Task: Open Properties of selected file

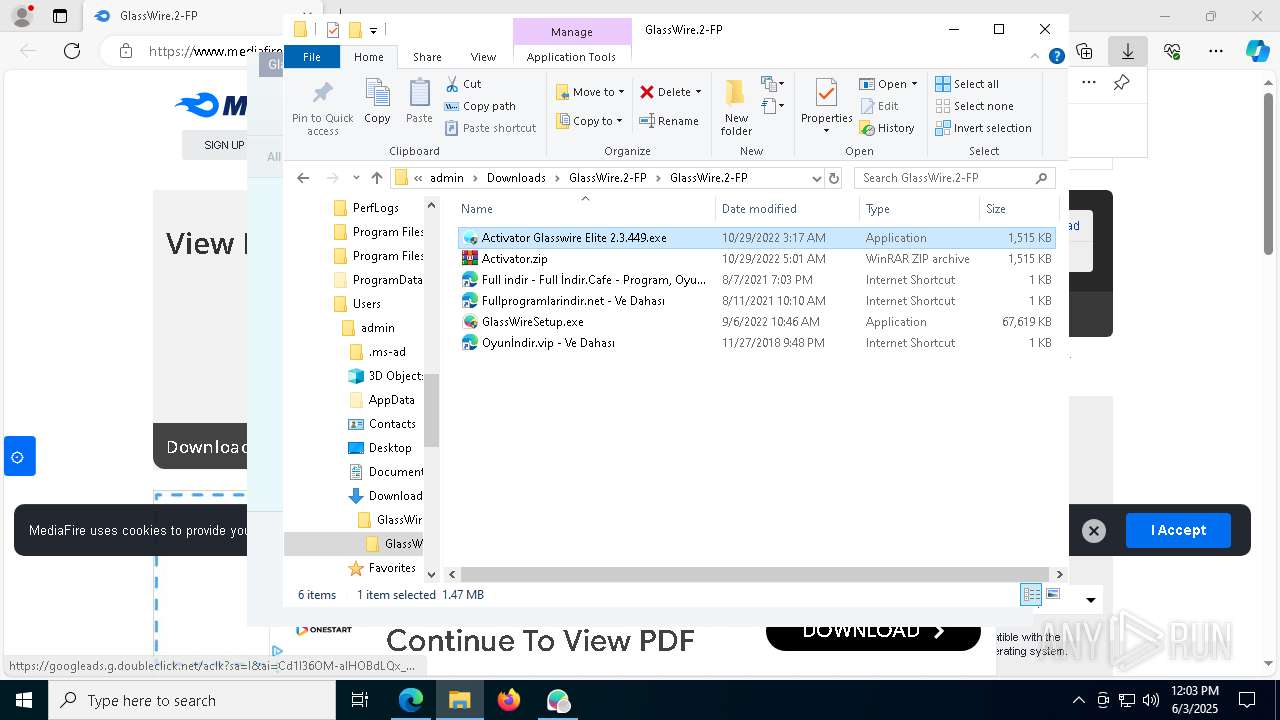Action: coord(826,106)
